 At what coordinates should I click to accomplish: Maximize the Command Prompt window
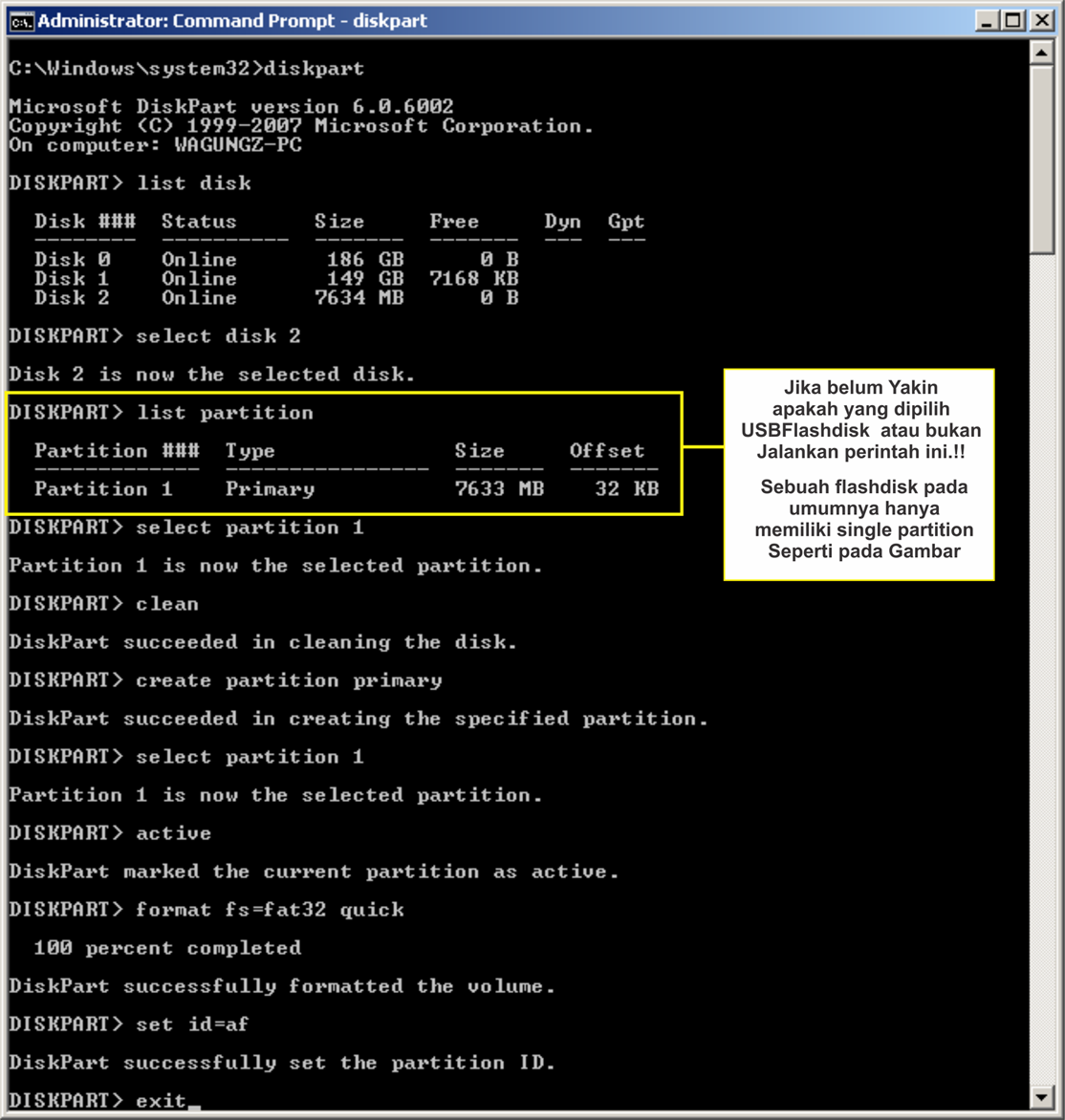[1013, 21]
